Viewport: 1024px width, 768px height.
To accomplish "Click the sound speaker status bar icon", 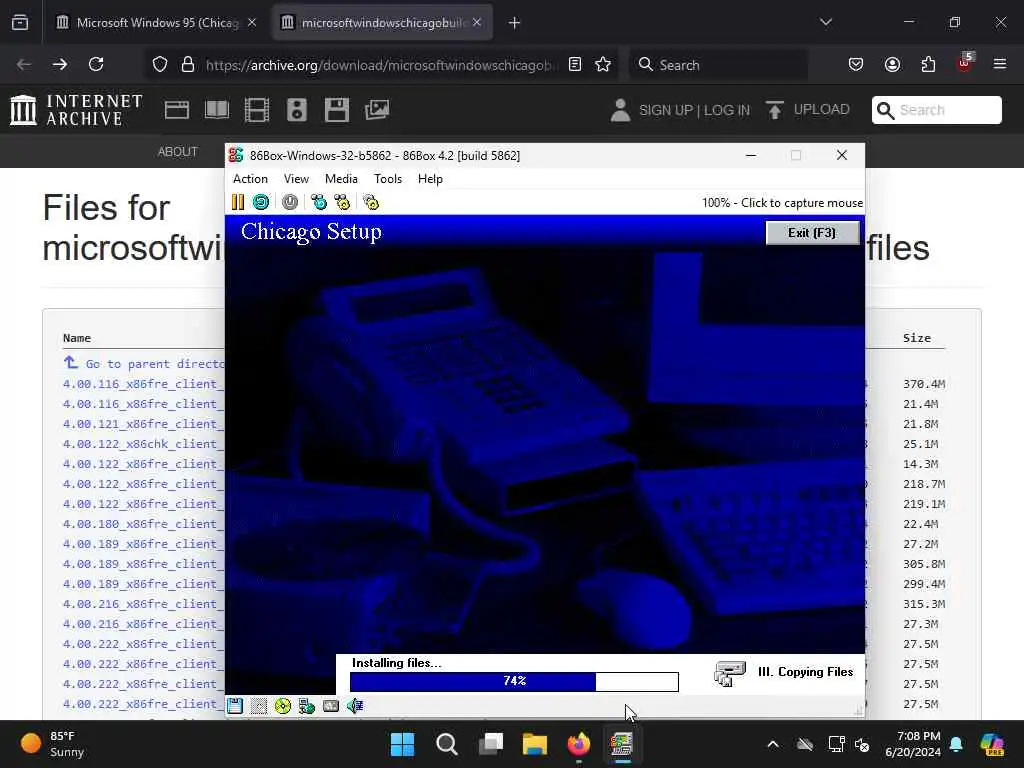I will [355, 706].
